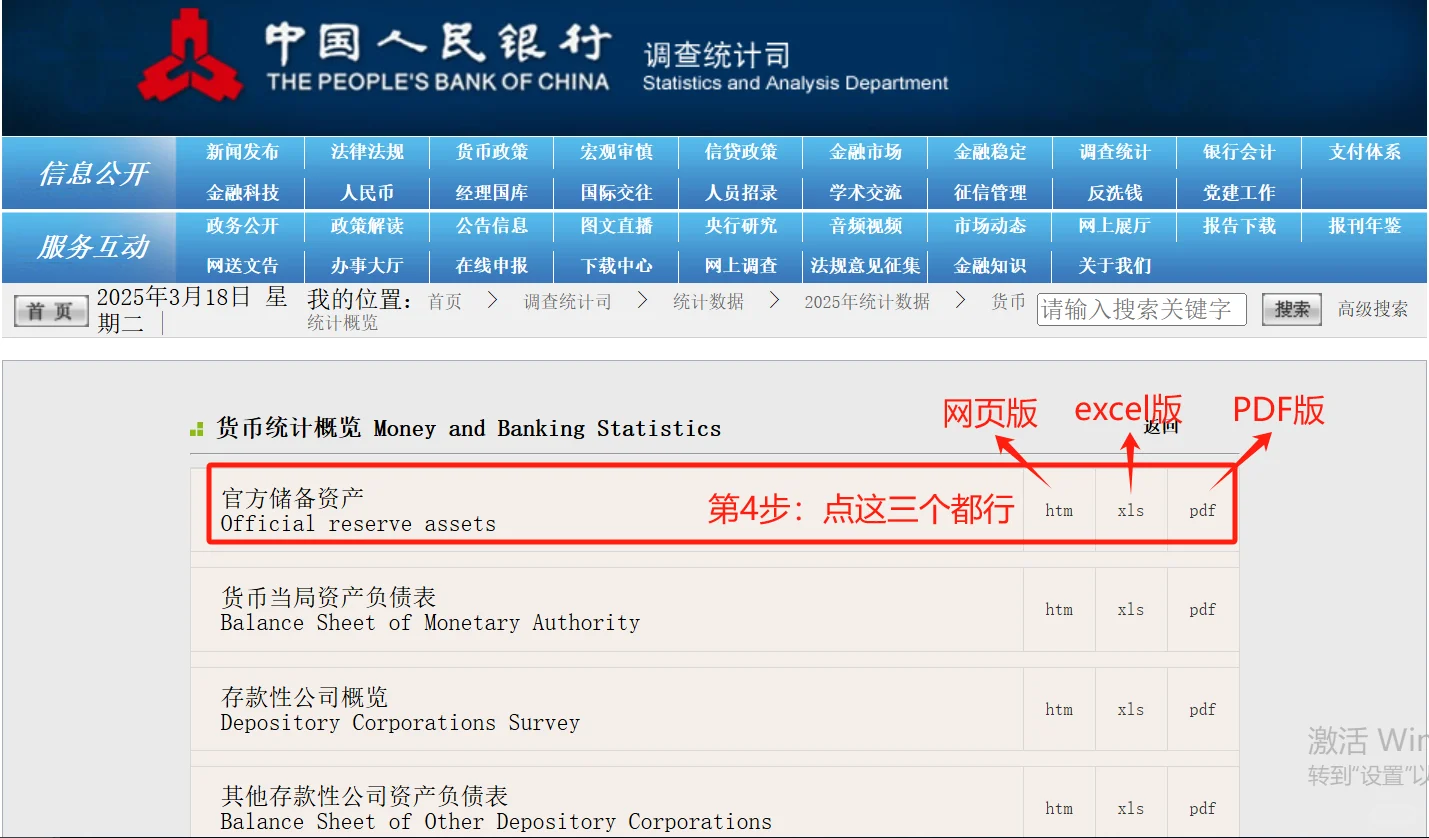Open htm of Balance Sheet of Monetary Authority
Viewport: 1429px width, 838px height.
[1059, 609]
